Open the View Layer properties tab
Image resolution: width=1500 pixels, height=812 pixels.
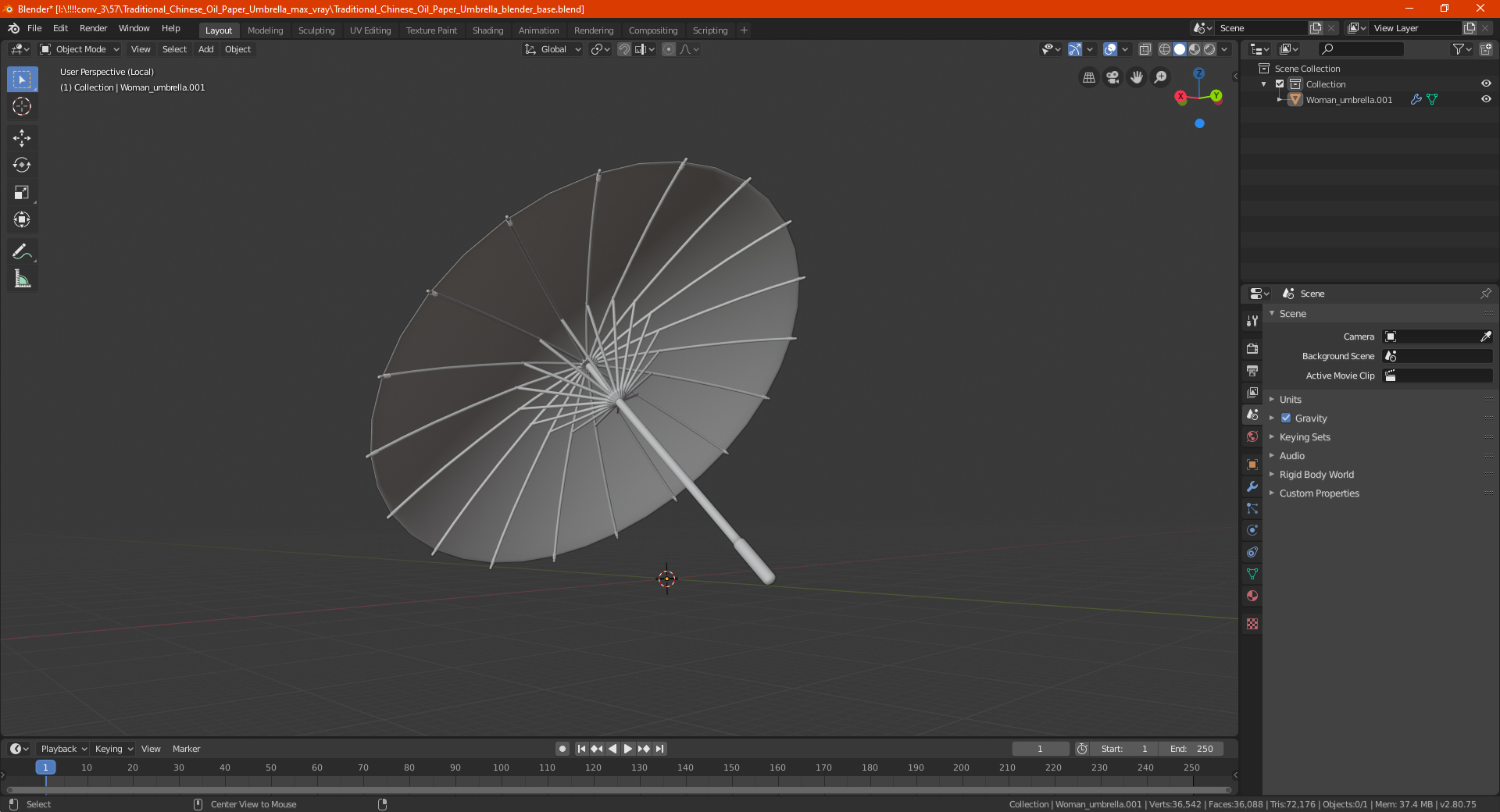(1252, 392)
